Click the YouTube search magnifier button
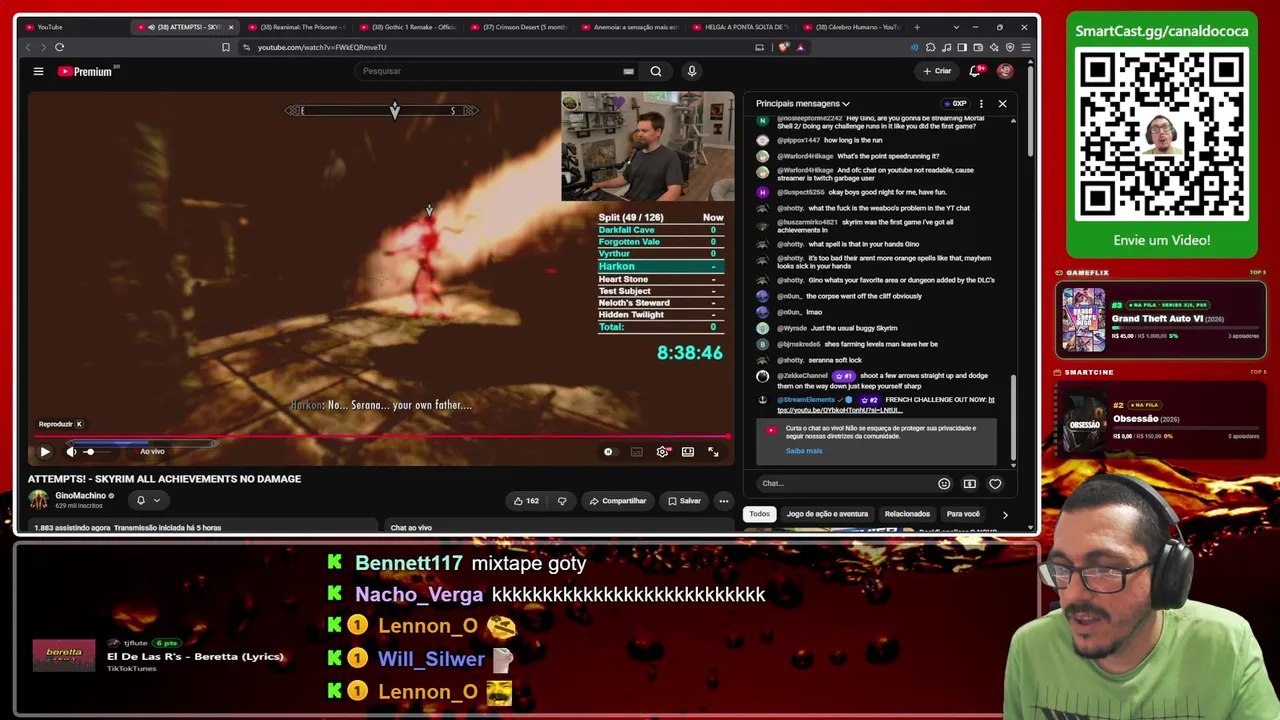 click(x=656, y=71)
